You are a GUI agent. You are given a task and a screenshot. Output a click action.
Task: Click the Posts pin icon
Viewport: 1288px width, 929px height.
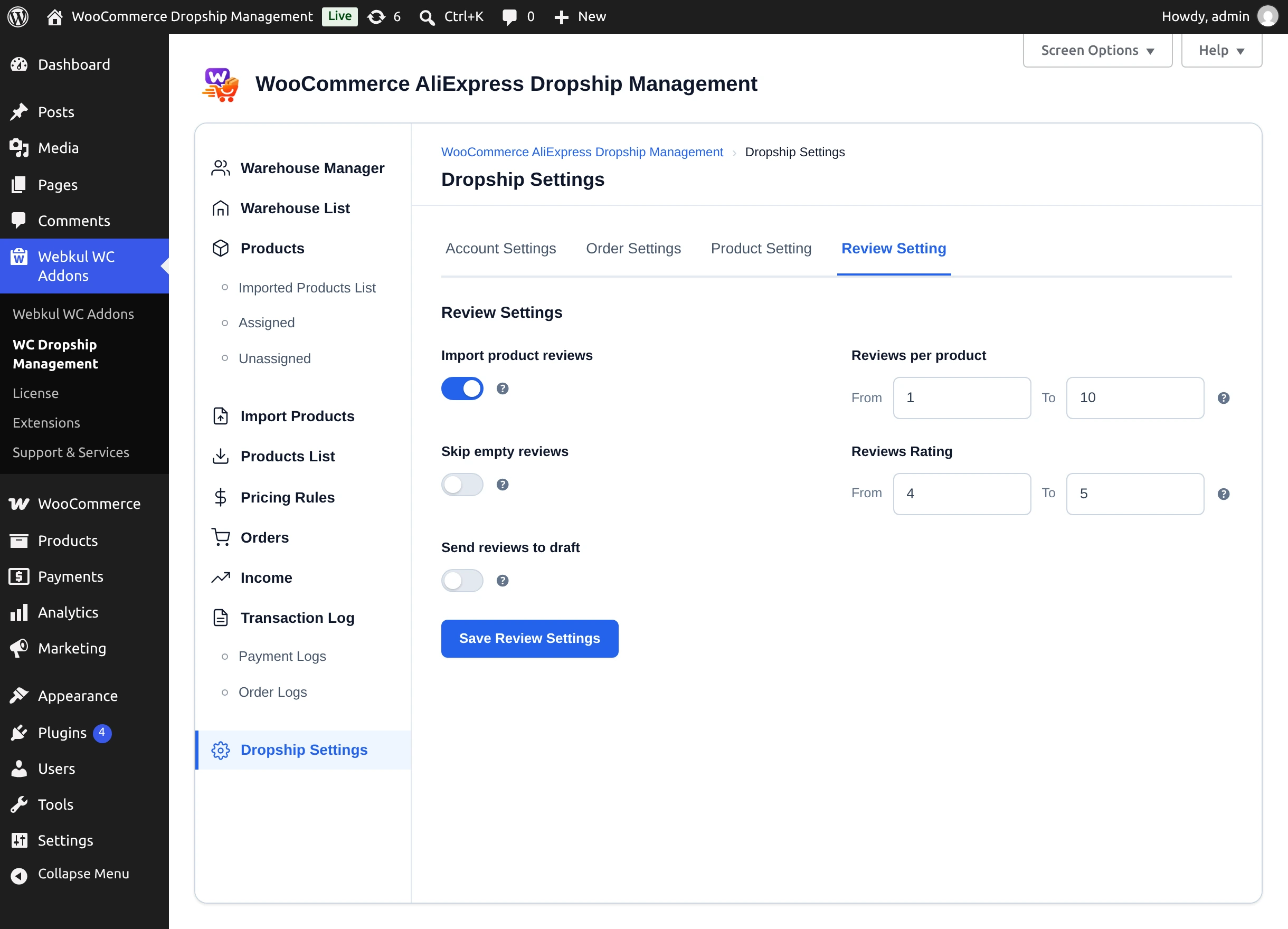pos(19,112)
